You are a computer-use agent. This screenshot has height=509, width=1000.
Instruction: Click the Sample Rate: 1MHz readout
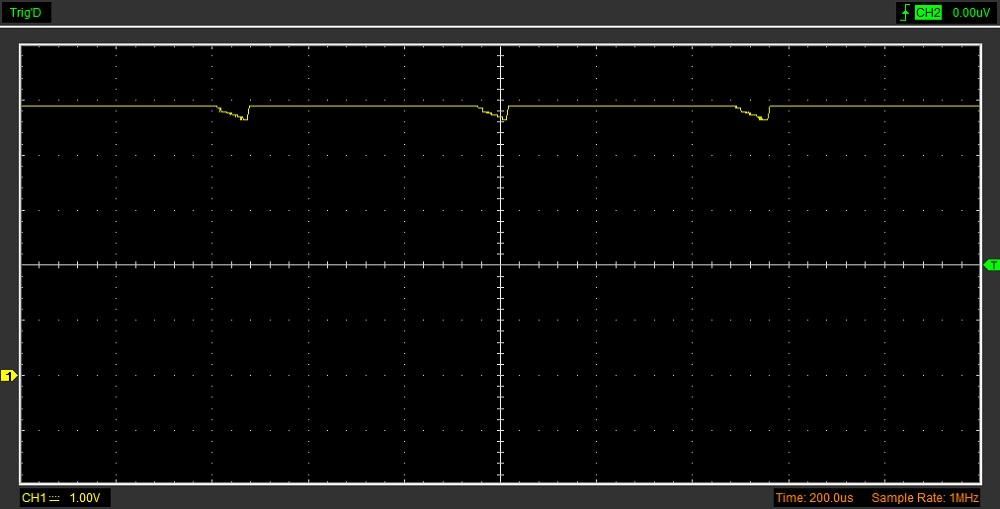(x=925, y=498)
